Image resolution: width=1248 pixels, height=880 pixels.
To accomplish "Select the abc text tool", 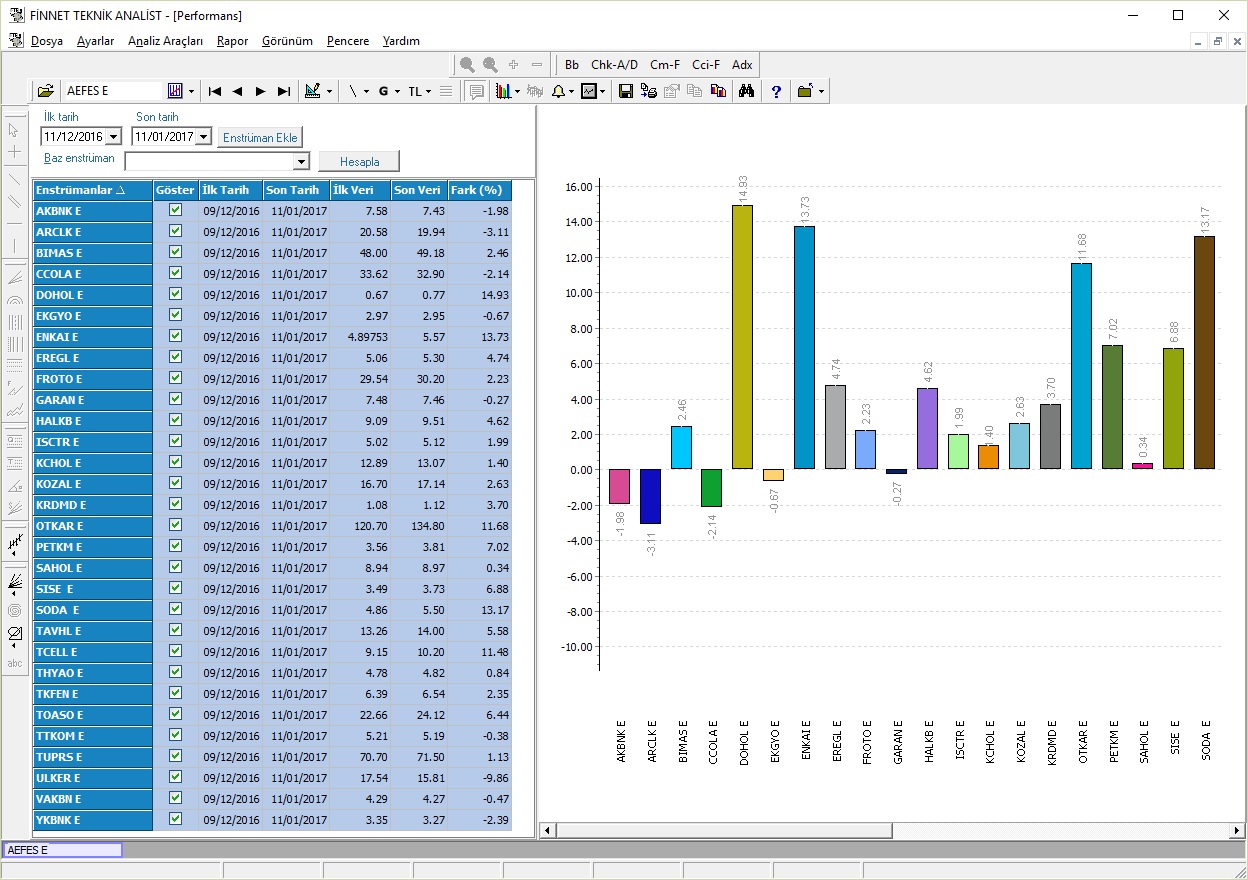I will (x=14, y=663).
